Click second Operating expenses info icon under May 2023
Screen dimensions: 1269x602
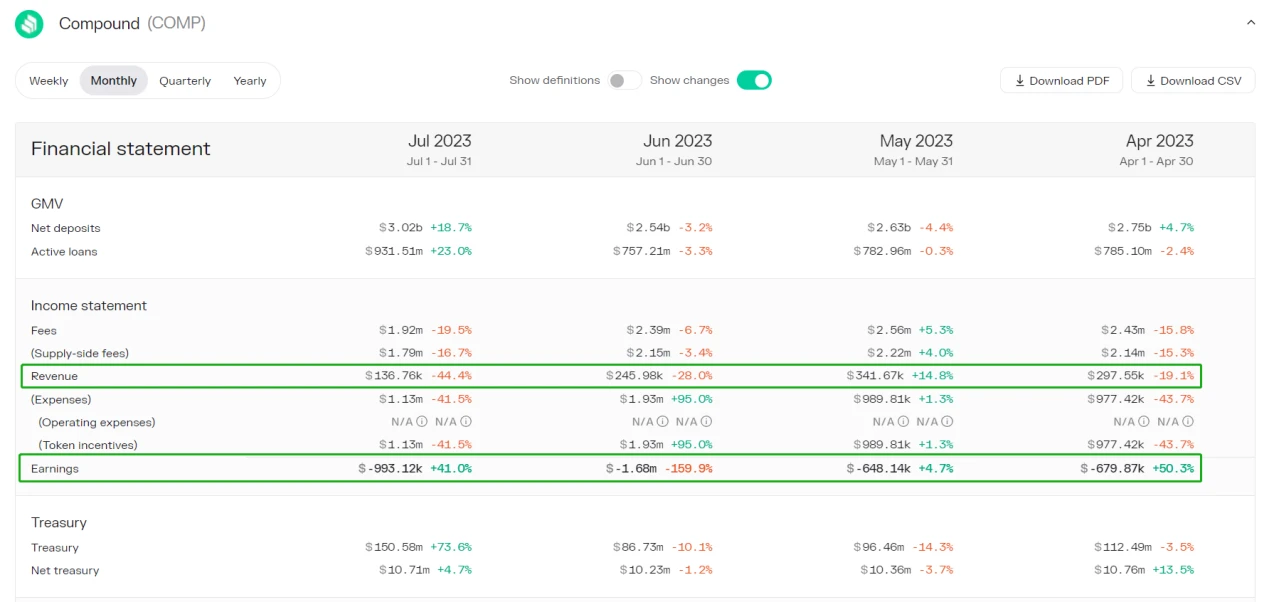point(948,422)
